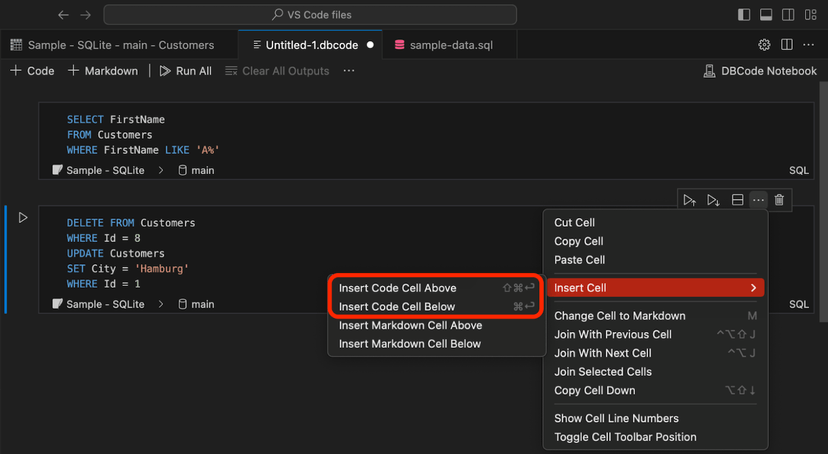Toggle the secondary sidebar layout icon

788,15
